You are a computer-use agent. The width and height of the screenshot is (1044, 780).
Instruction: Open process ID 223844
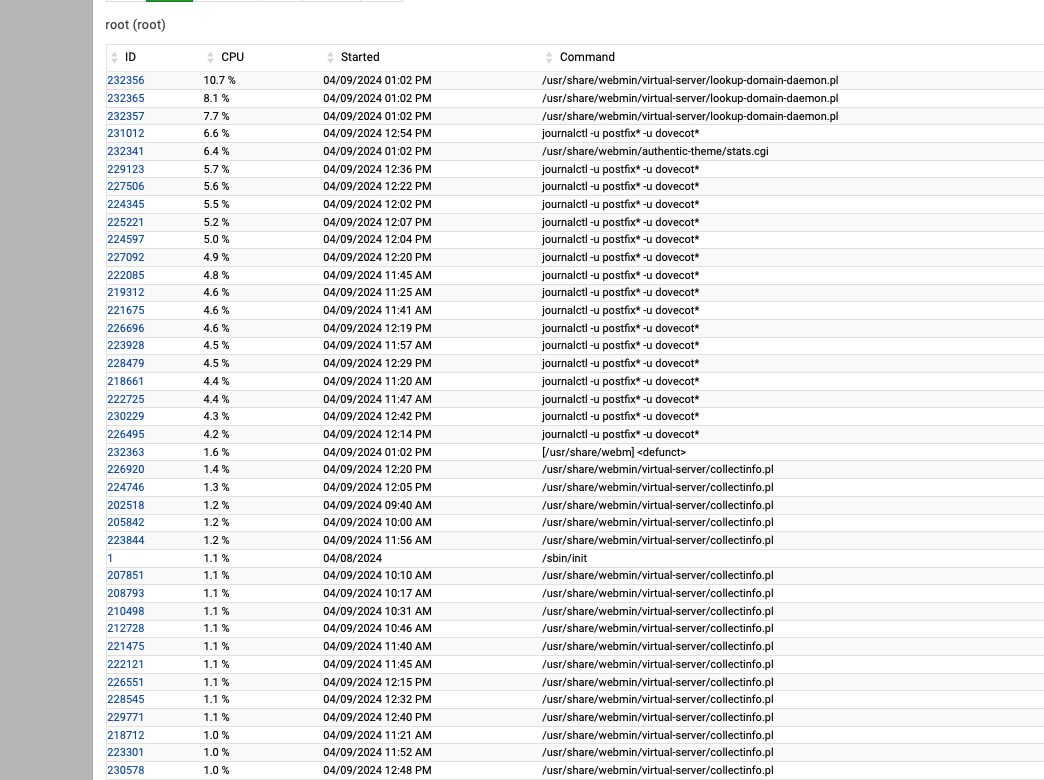[x=126, y=541]
